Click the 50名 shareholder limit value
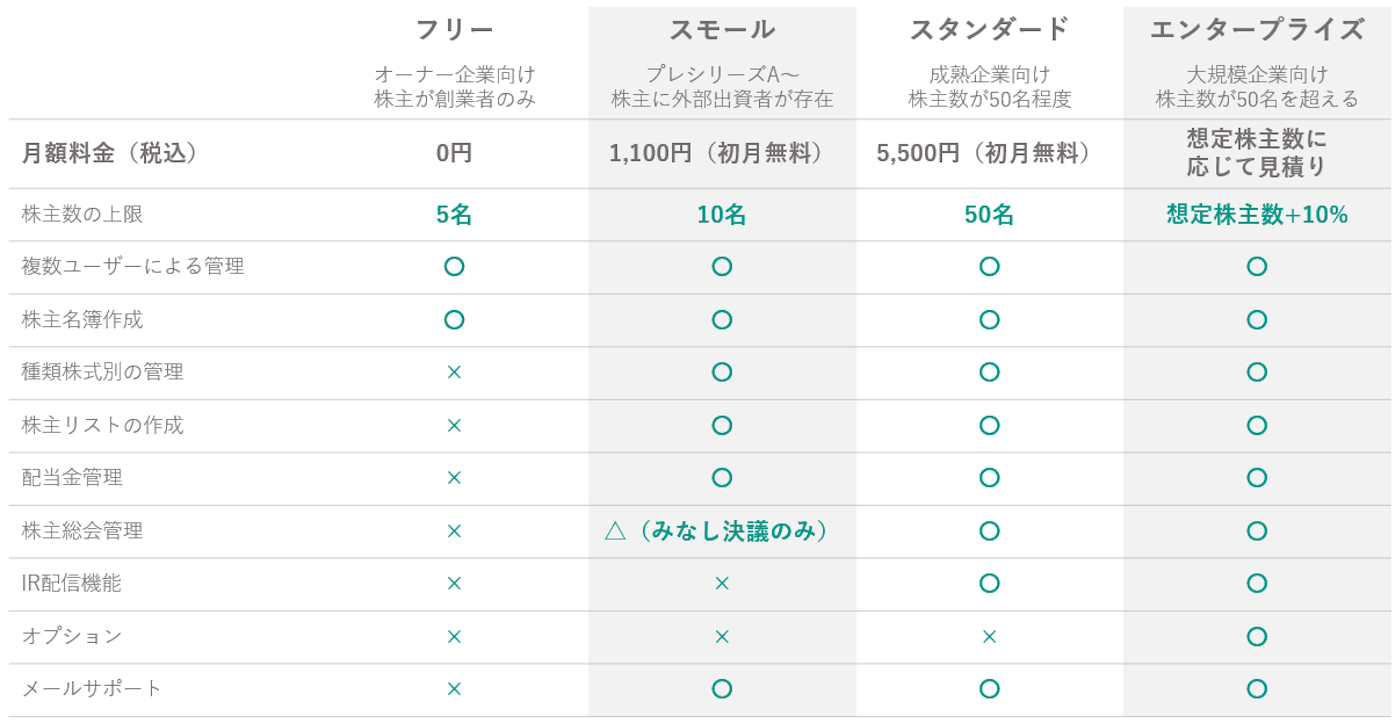Image resolution: width=1398 pixels, height=723 pixels. click(x=989, y=215)
